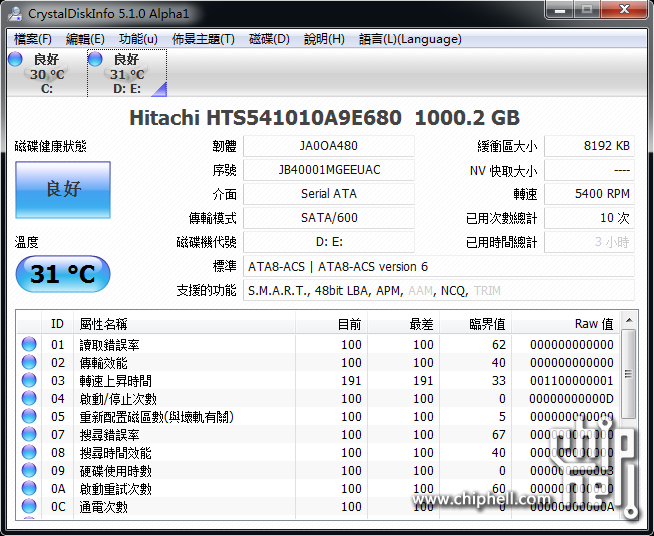Select the 搜尋時間效能 attribute row
Image resolution: width=654 pixels, height=536 pixels.
point(318,453)
